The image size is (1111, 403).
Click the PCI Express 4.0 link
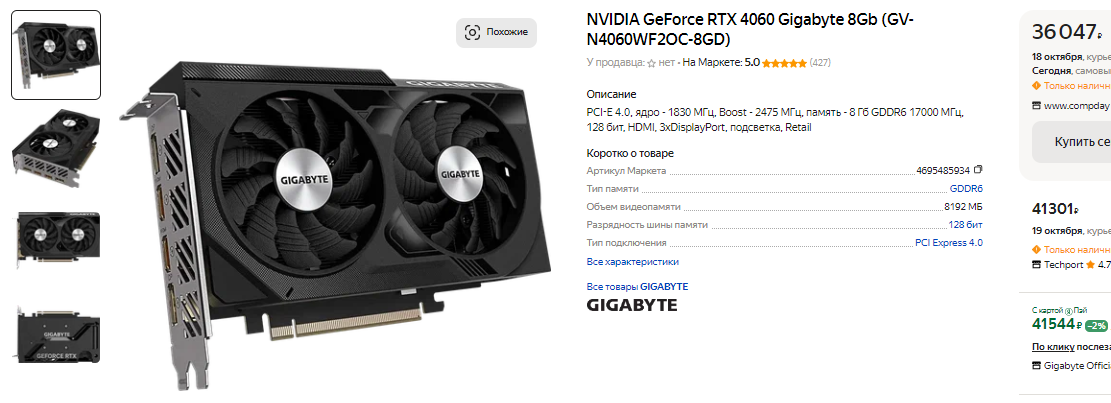coord(949,243)
